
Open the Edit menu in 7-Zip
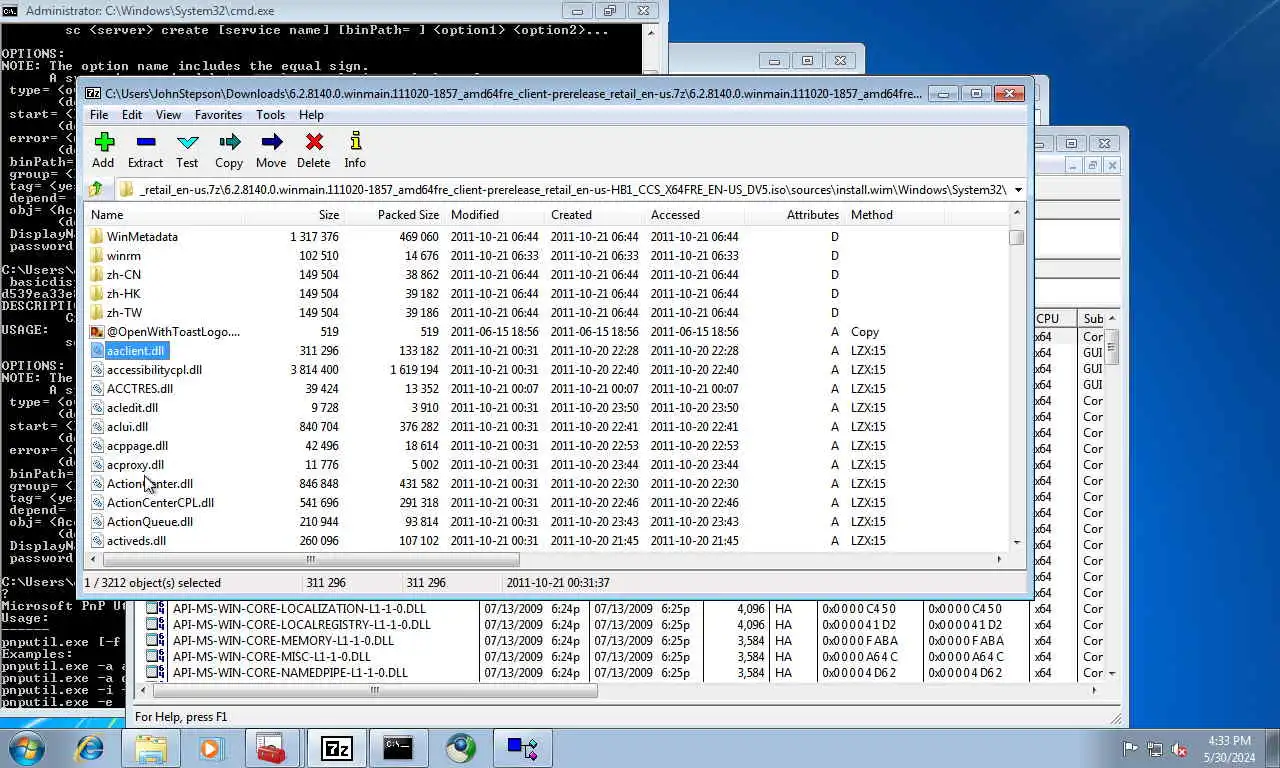pos(132,115)
